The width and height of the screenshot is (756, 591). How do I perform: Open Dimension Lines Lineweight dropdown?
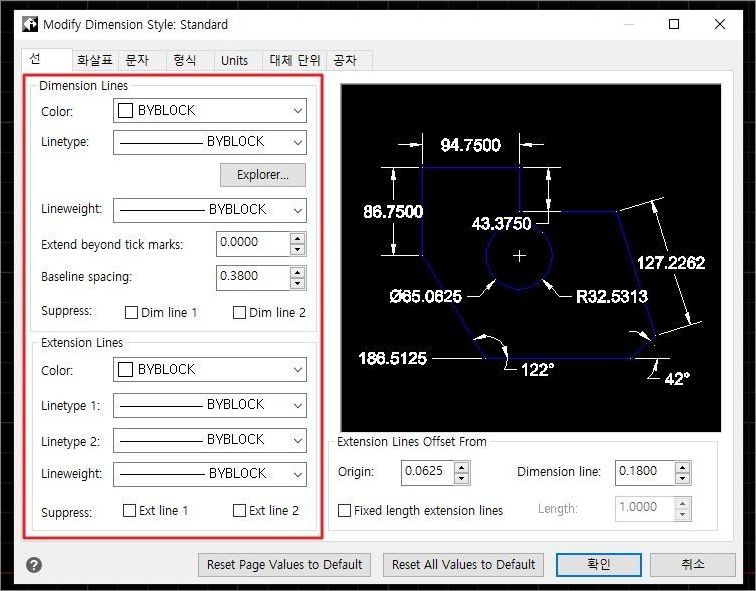point(210,210)
